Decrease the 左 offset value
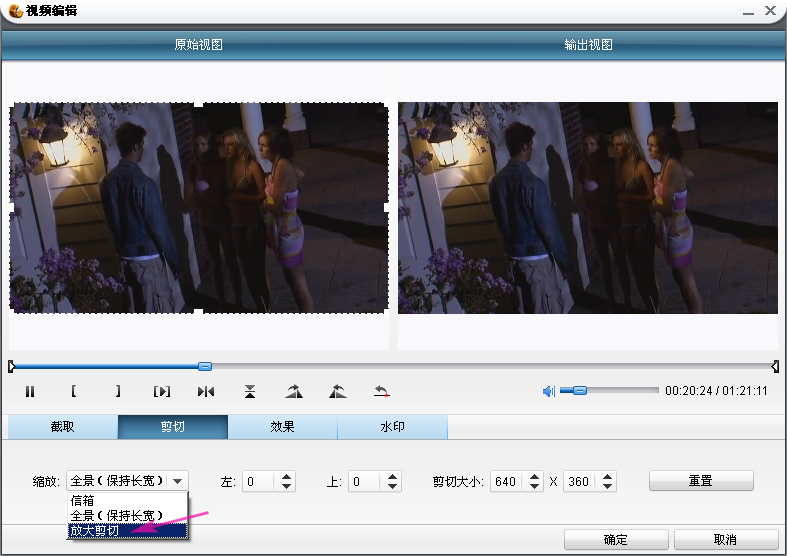Image resolution: width=787 pixels, height=556 pixels. point(286,486)
